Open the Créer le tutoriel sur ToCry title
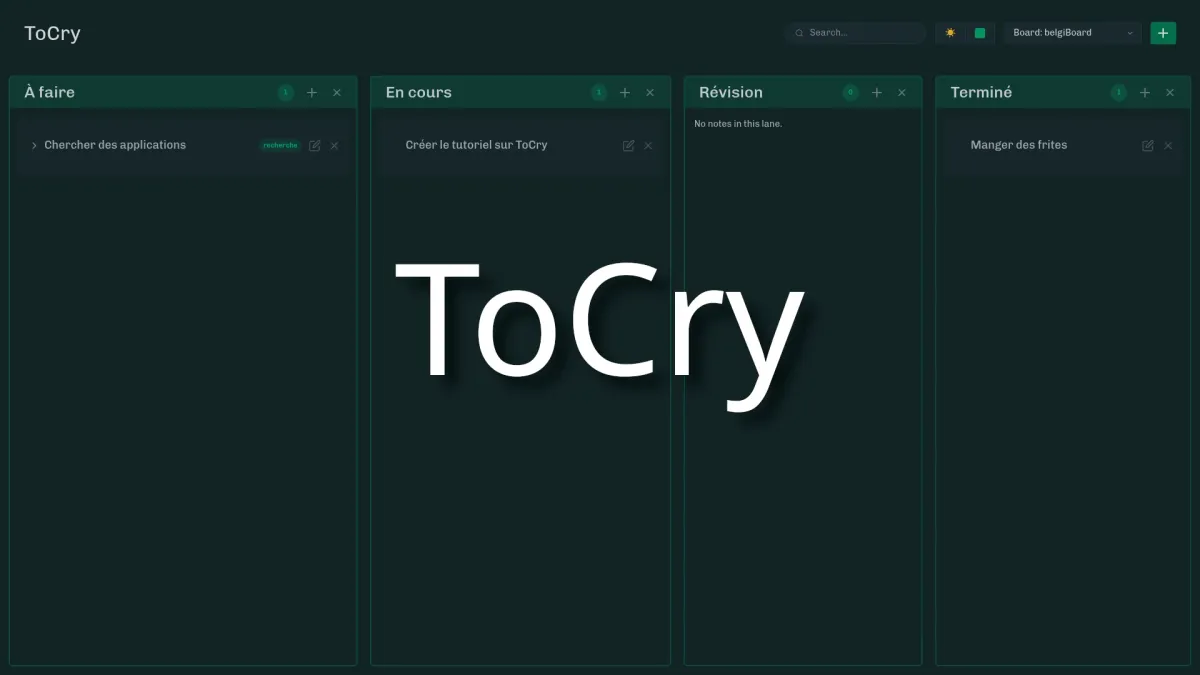Screen dimensions: 1200x675 (476, 145)
